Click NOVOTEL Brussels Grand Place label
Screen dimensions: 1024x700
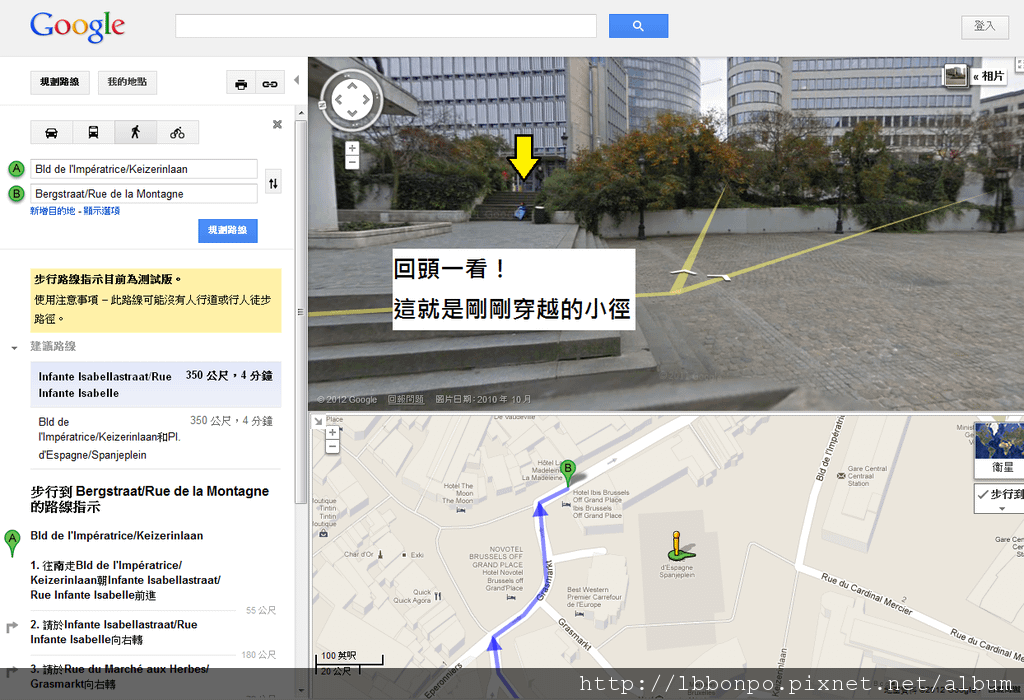coord(496,569)
